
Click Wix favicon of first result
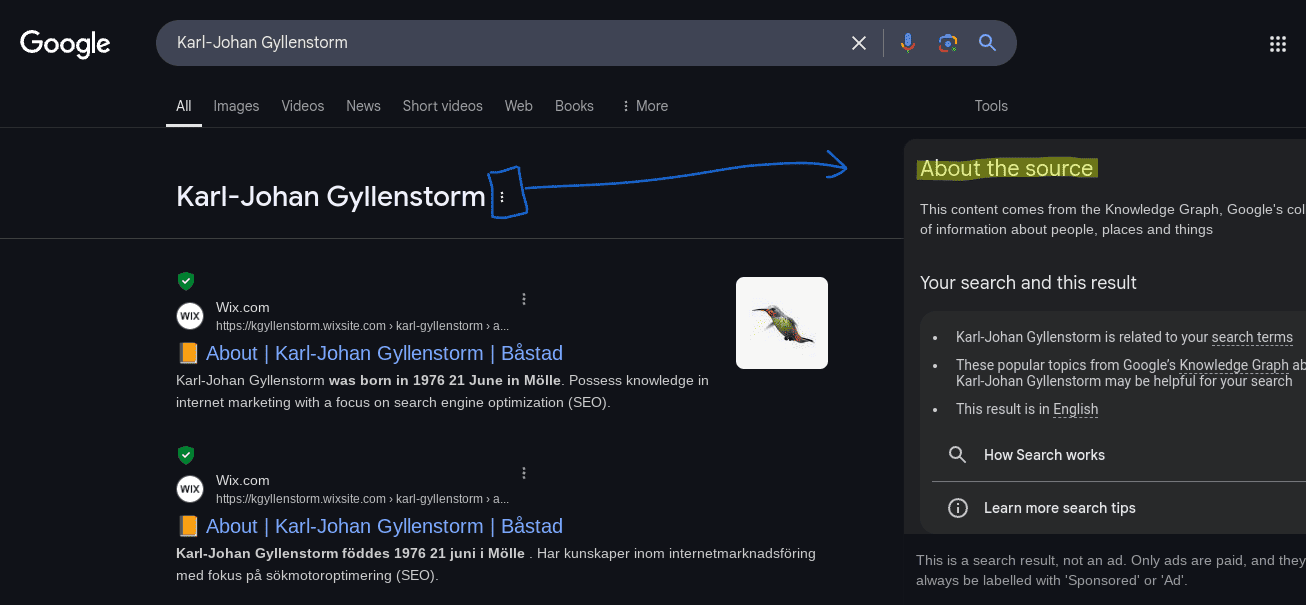coord(190,316)
